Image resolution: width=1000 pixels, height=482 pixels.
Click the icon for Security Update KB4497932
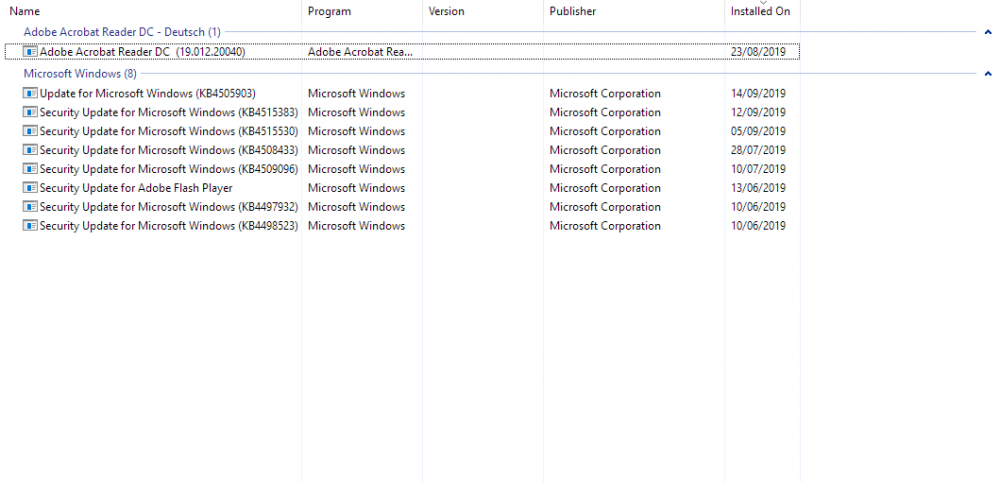(x=30, y=207)
